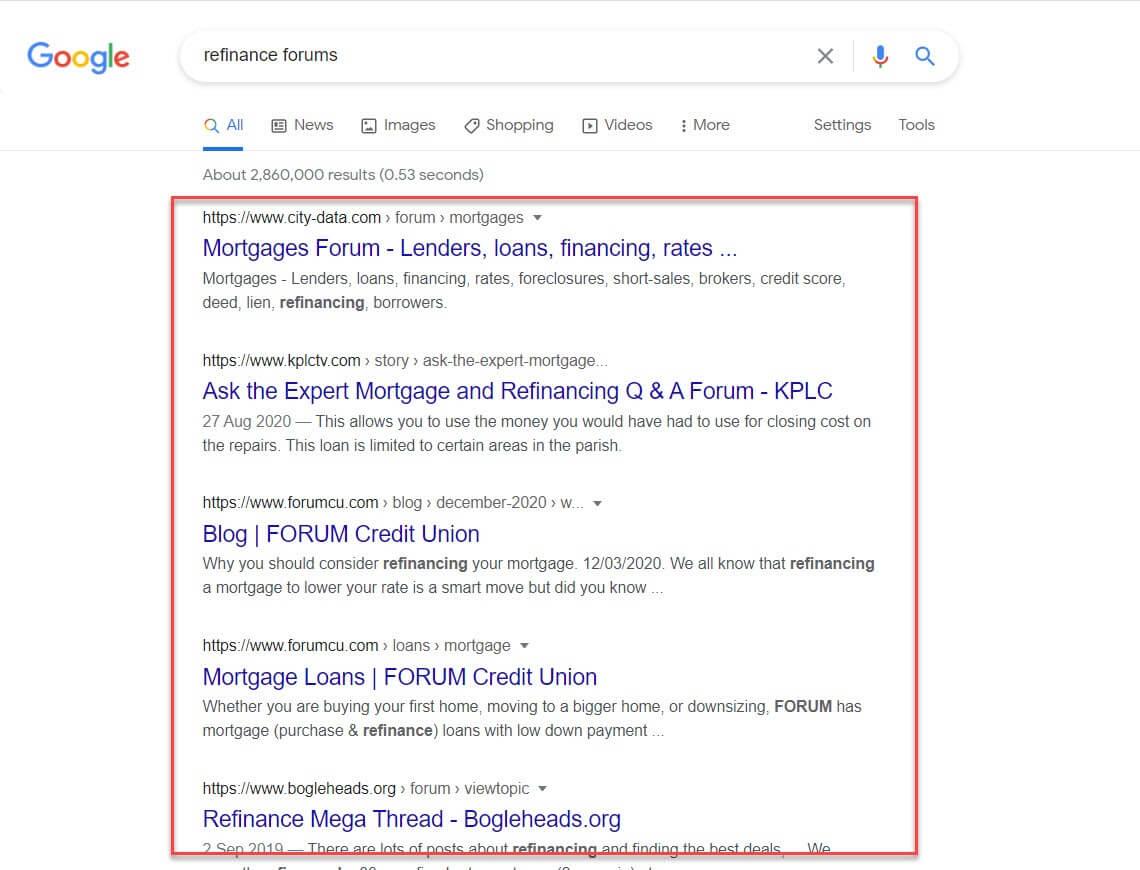Submit search using the magnifying glass icon
This screenshot has width=1140, height=870.
pos(925,56)
